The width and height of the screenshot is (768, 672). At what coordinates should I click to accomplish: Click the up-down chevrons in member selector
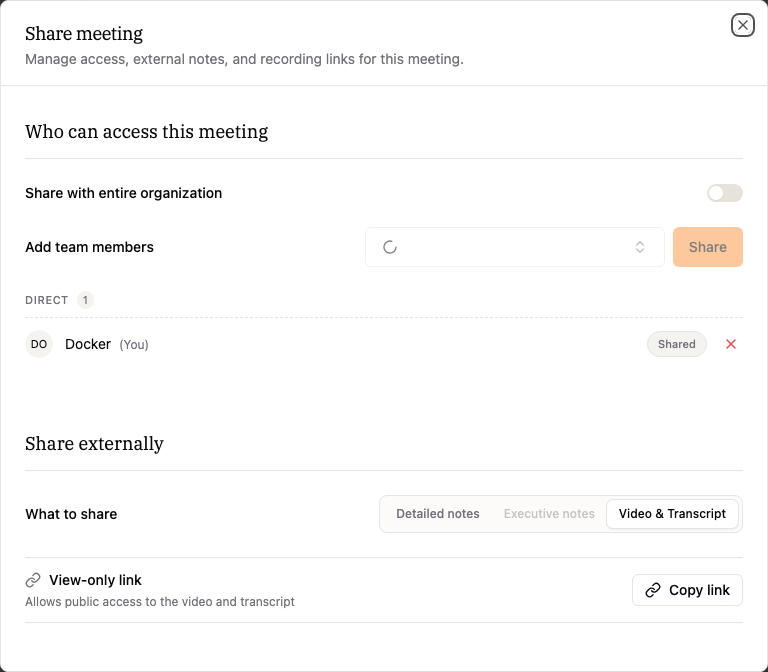coord(640,247)
